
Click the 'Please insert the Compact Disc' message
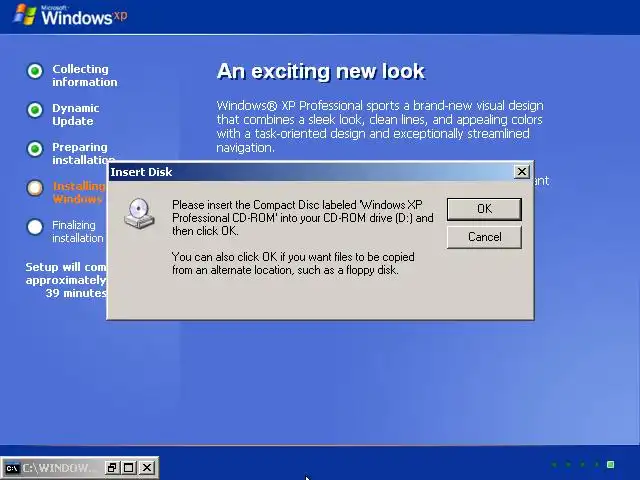coord(302,218)
